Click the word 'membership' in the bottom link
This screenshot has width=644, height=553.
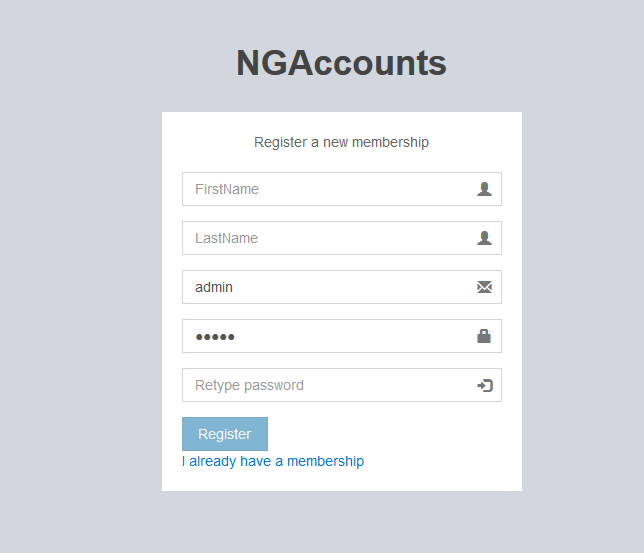[x=325, y=461]
